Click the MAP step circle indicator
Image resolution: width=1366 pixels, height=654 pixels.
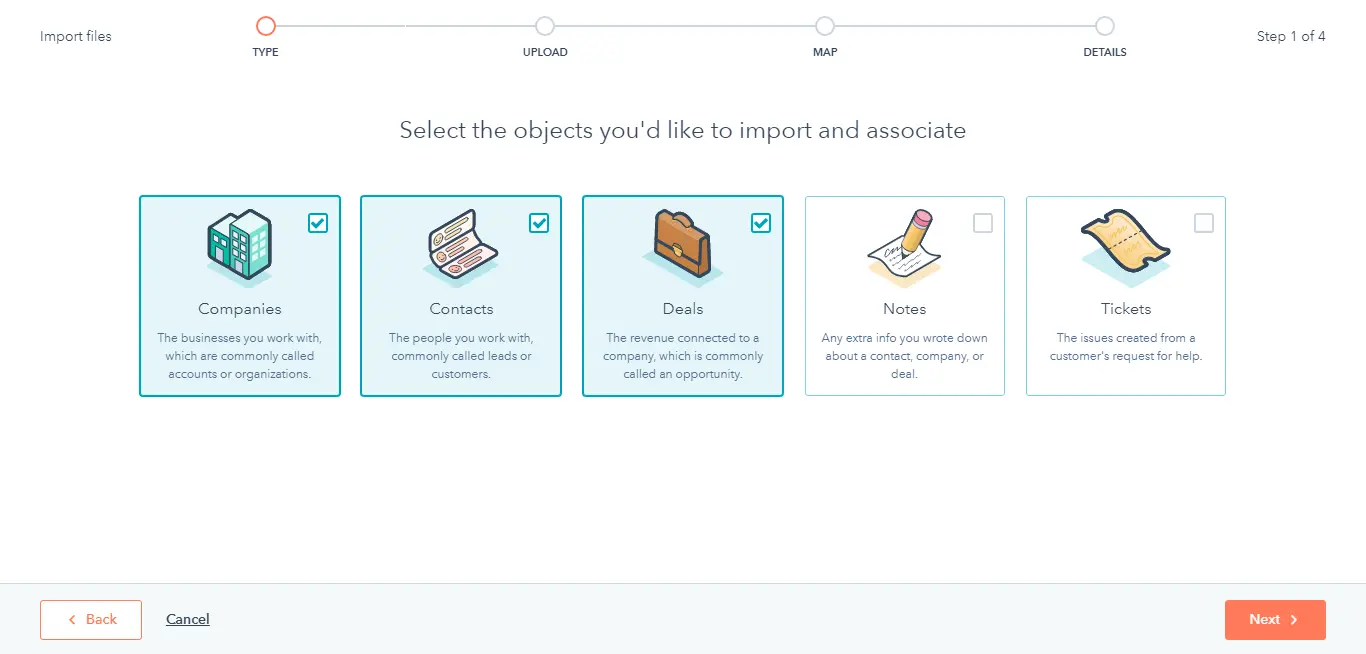(x=825, y=26)
